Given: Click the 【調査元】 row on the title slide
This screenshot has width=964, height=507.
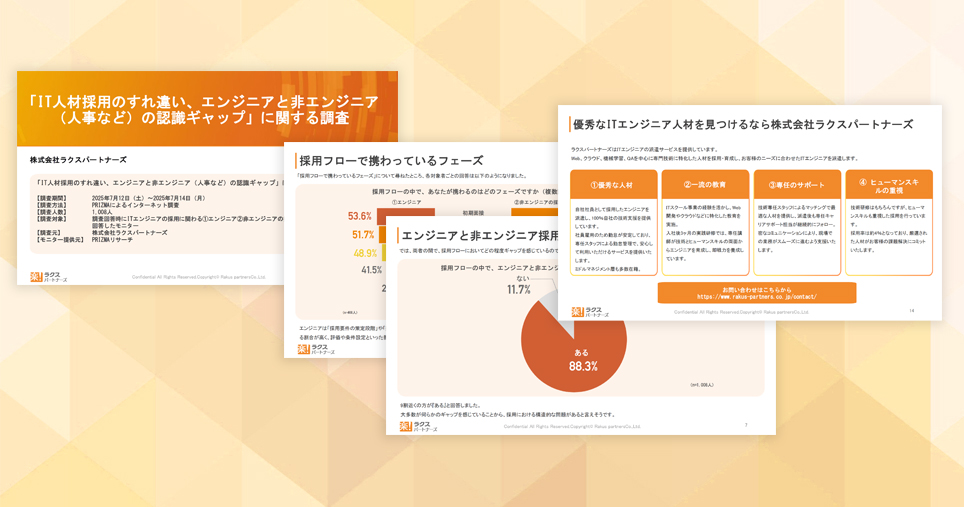Looking at the screenshot, I should [x=101, y=233].
